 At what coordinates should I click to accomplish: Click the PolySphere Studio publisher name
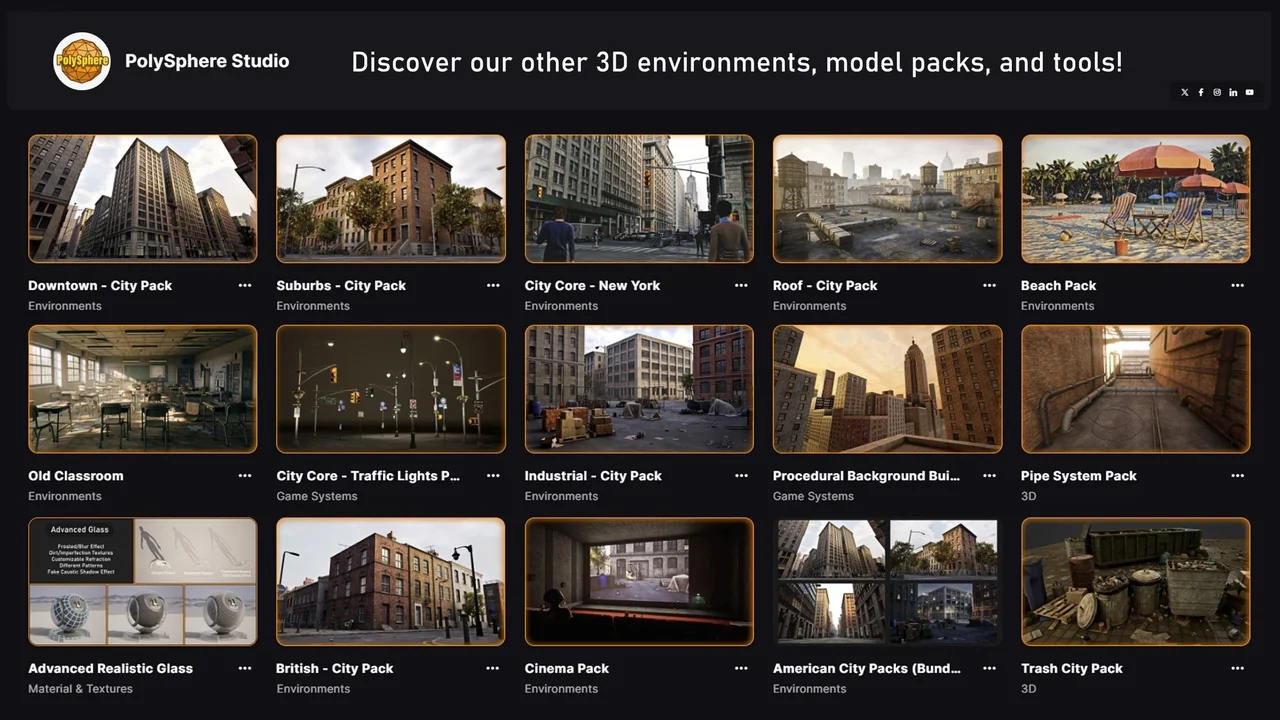207,61
